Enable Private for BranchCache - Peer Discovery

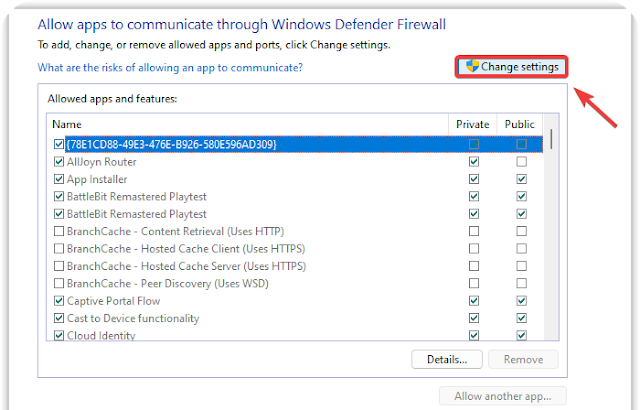click(x=474, y=283)
